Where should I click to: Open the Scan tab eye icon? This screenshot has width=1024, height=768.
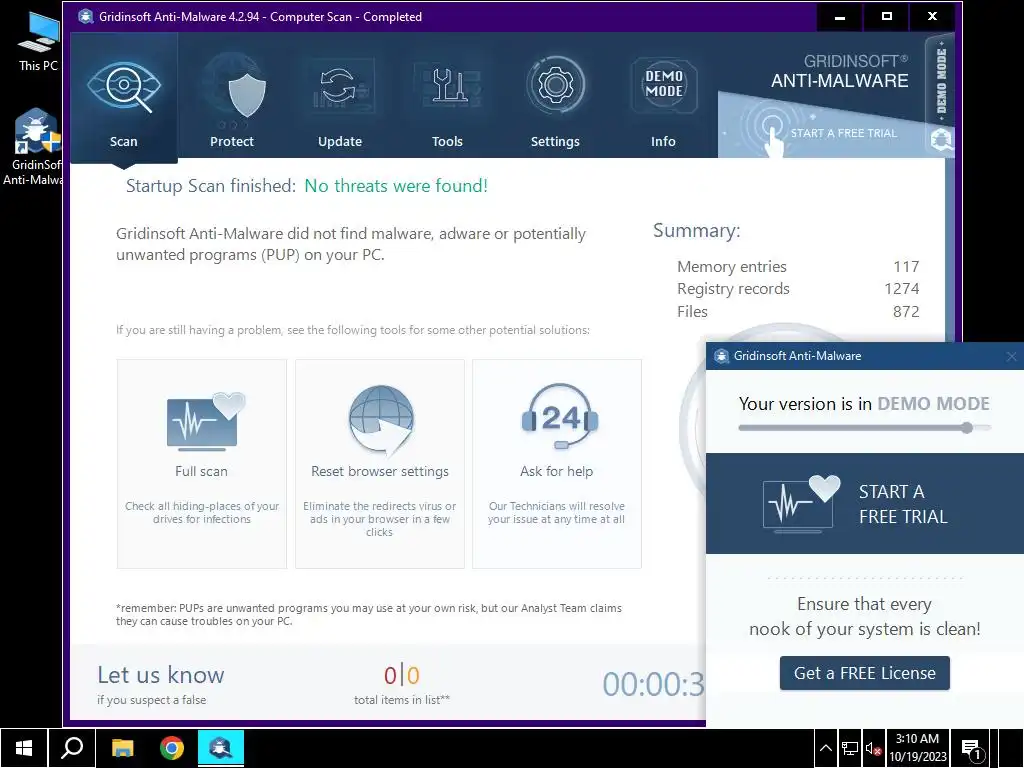pos(123,87)
